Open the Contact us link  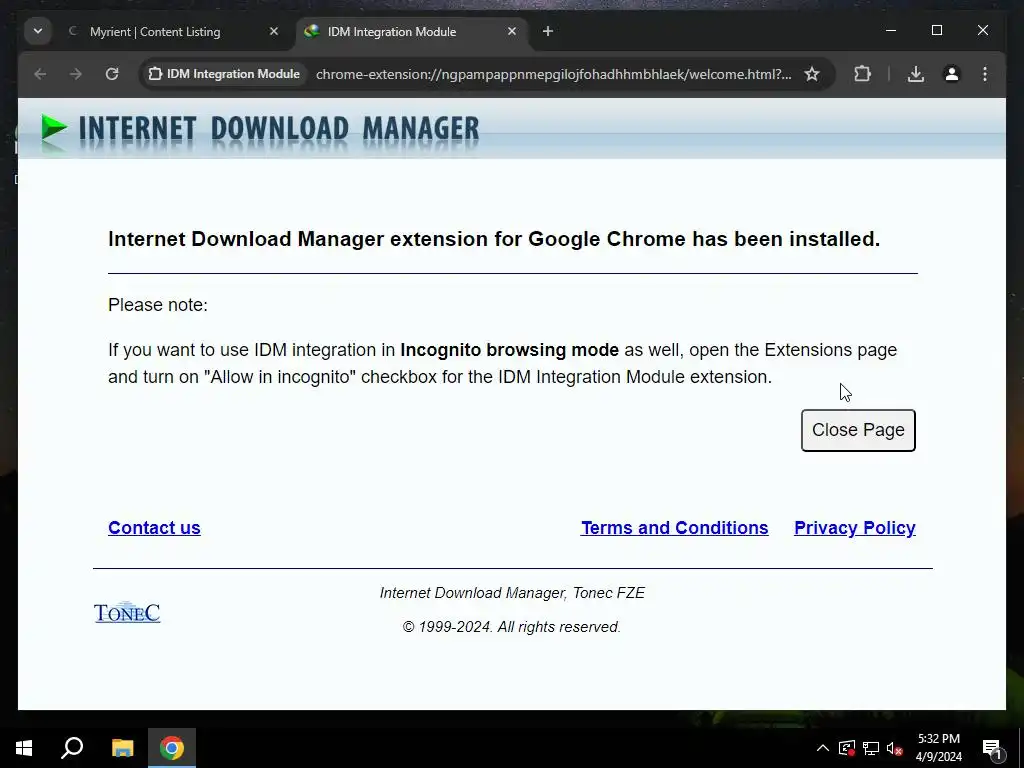(x=154, y=528)
